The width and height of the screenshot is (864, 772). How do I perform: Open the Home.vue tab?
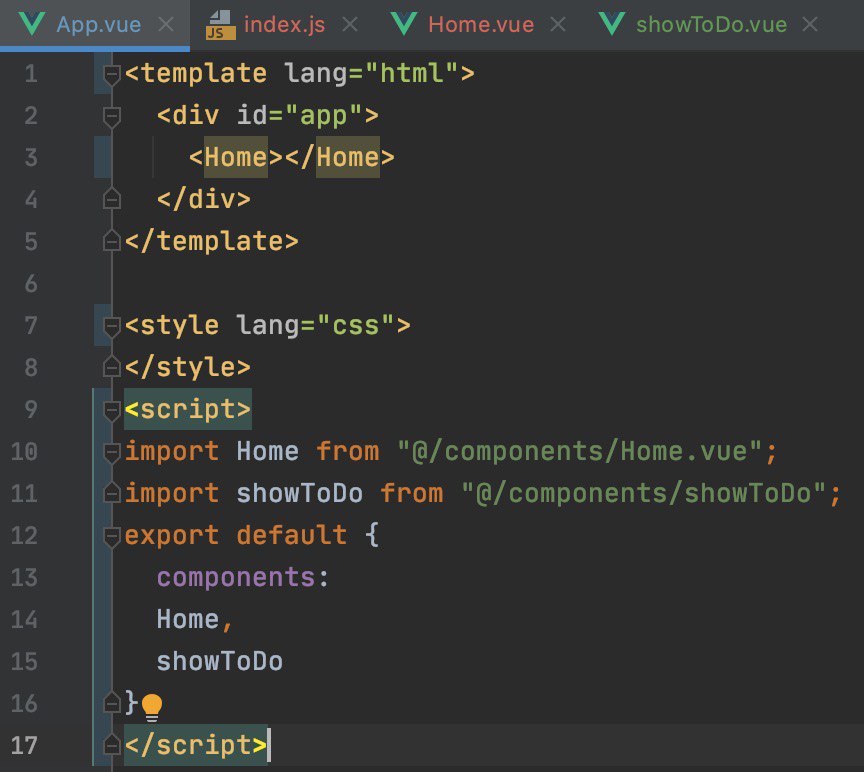[x=481, y=24]
